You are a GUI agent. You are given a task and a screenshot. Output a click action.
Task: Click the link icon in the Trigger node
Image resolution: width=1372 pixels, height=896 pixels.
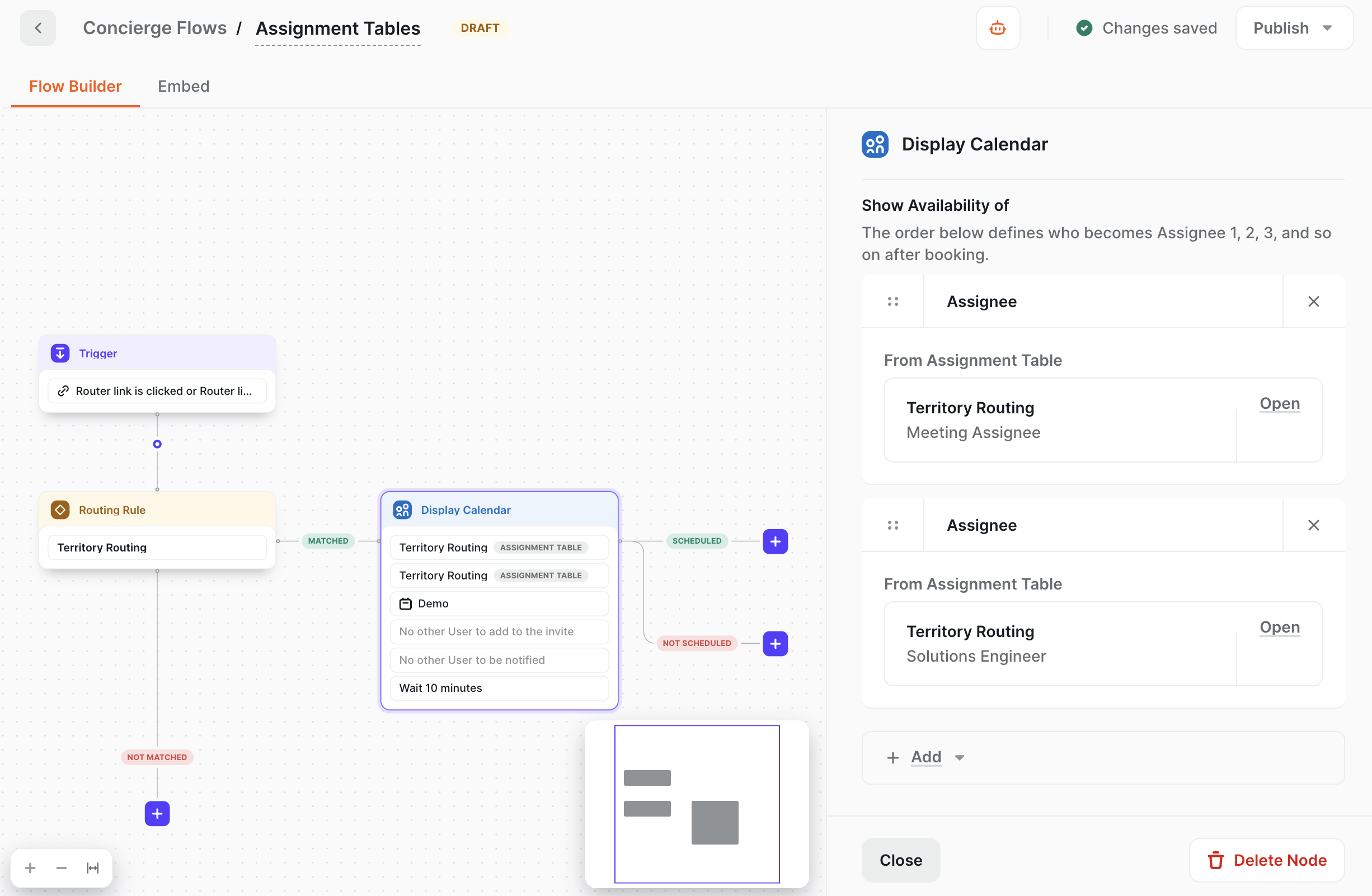point(63,390)
